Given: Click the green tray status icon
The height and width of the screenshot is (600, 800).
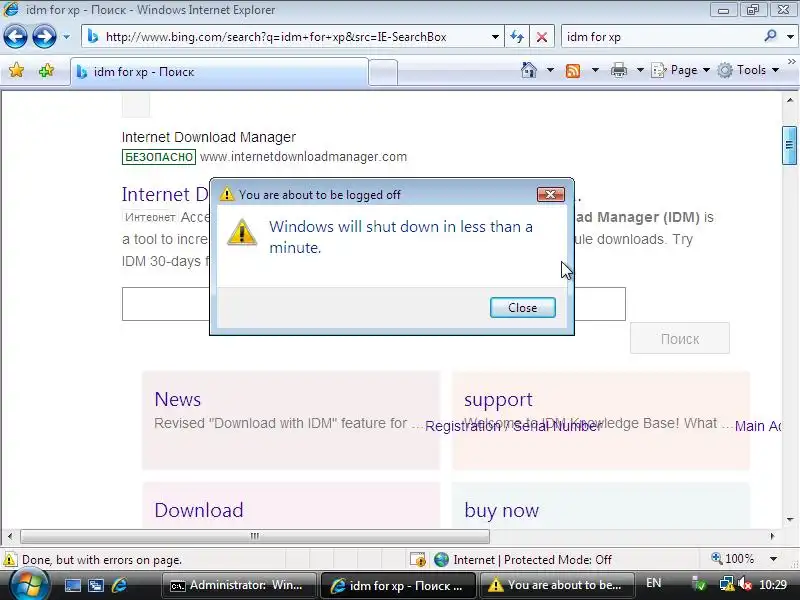Looking at the screenshot, I should (700, 585).
